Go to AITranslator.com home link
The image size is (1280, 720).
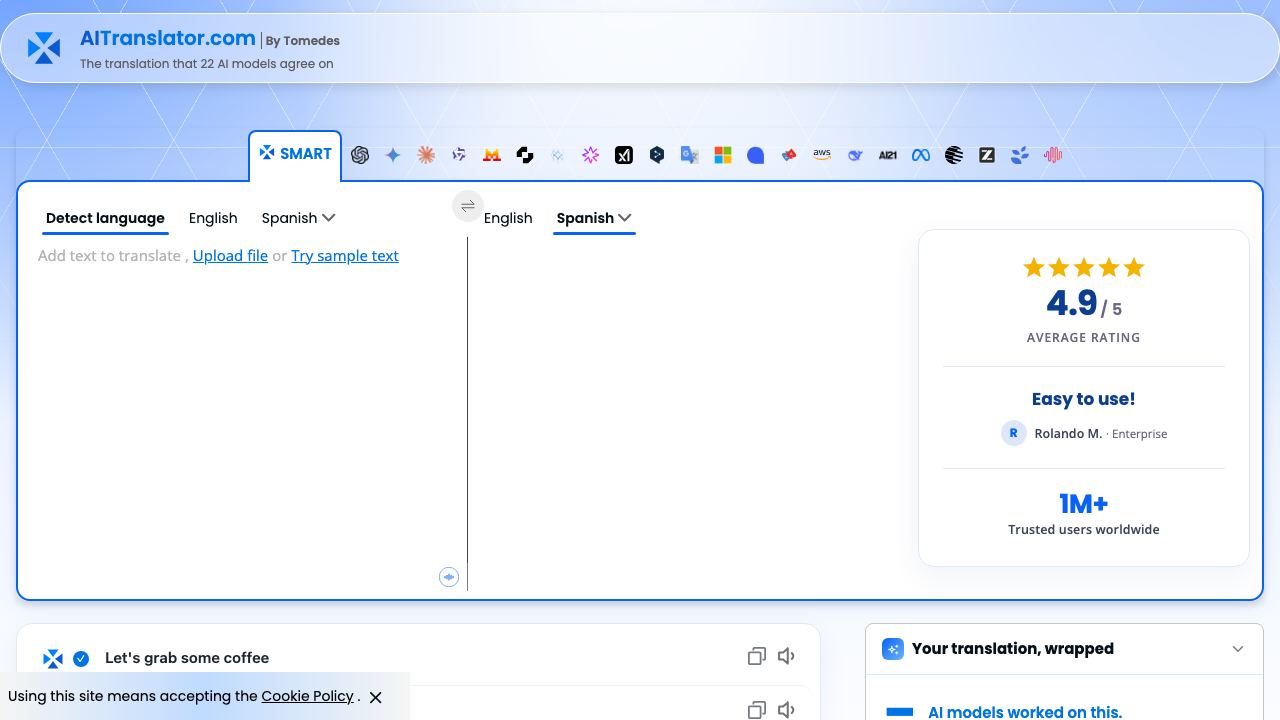168,38
